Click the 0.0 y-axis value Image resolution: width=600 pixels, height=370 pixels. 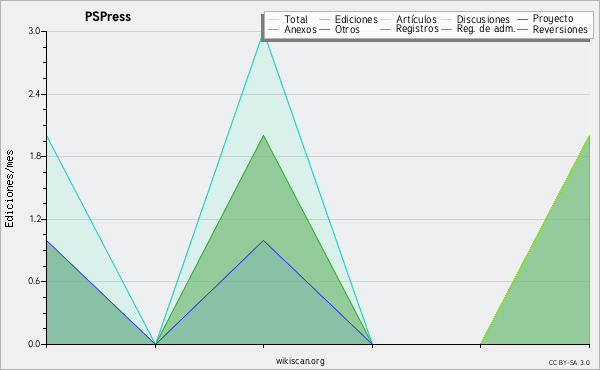click(34, 344)
